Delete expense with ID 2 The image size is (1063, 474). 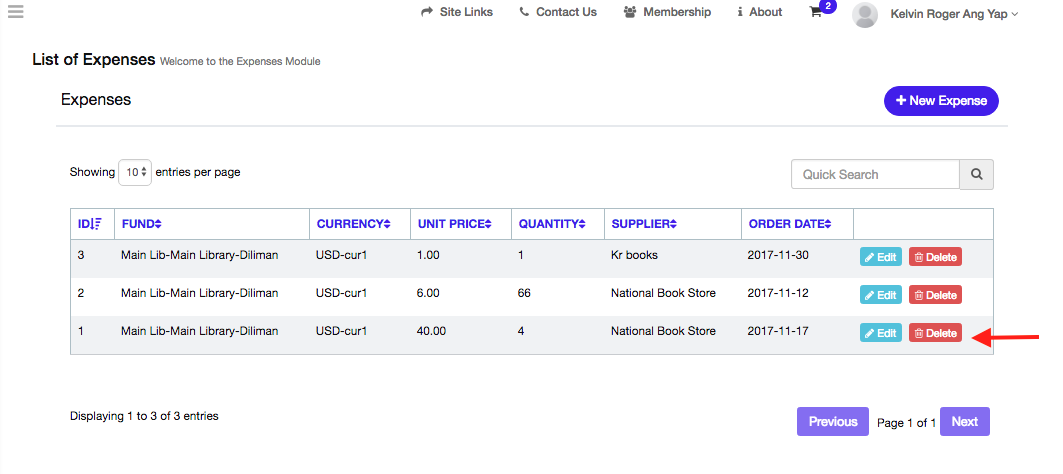(935, 295)
